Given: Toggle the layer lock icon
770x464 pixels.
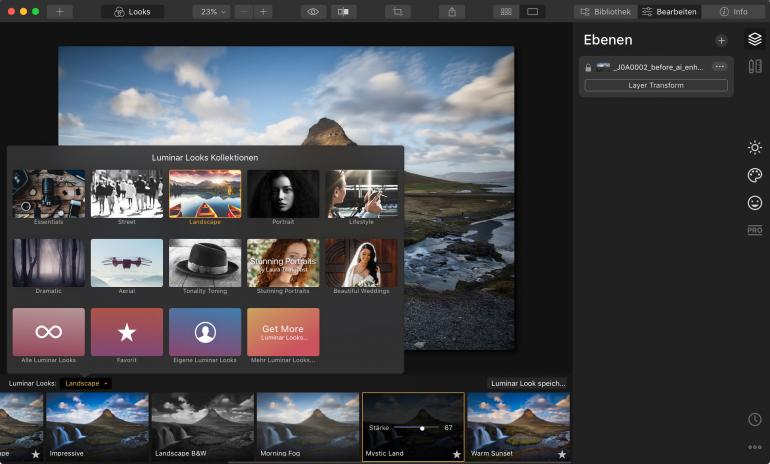Looking at the screenshot, I should pyautogui.click(x=588, y=68).
